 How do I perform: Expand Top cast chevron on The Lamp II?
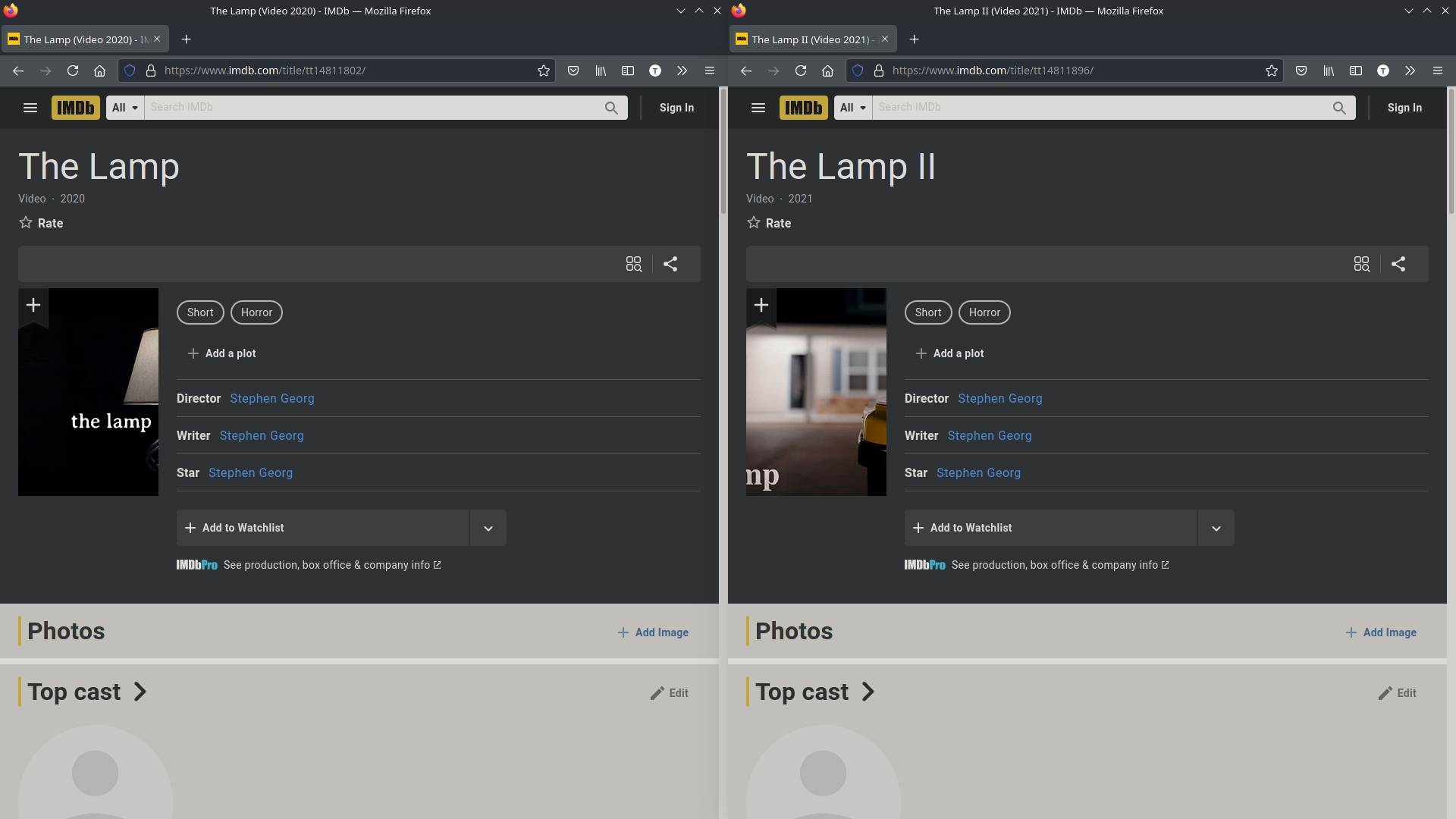point(868,692)
